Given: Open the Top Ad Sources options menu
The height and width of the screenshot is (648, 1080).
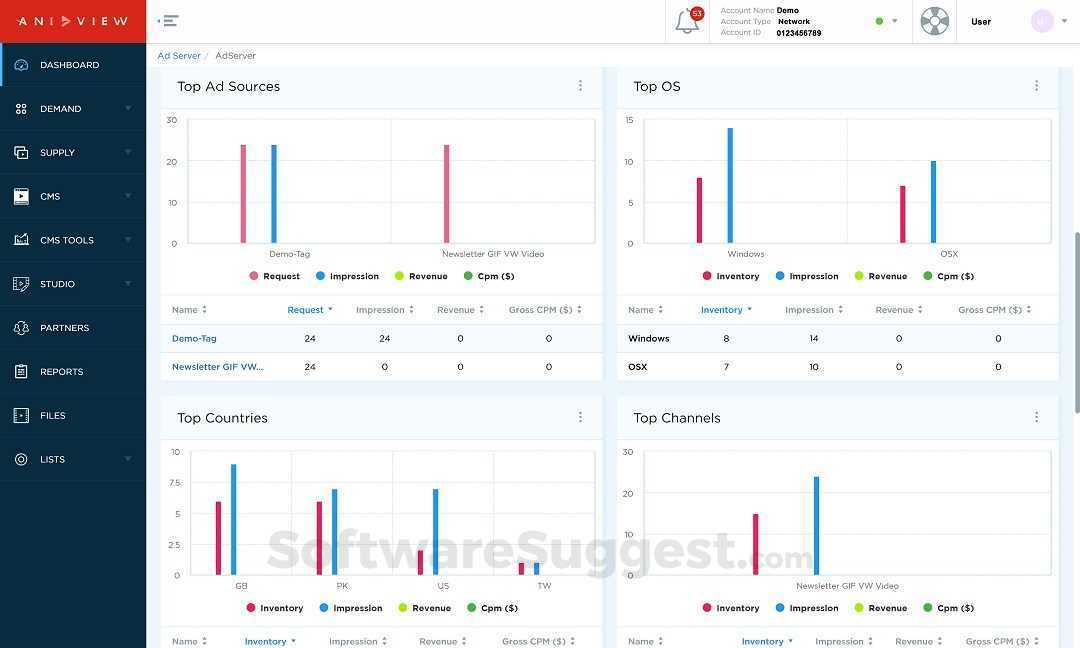Looking at the screenshot, I should (580, 85).
